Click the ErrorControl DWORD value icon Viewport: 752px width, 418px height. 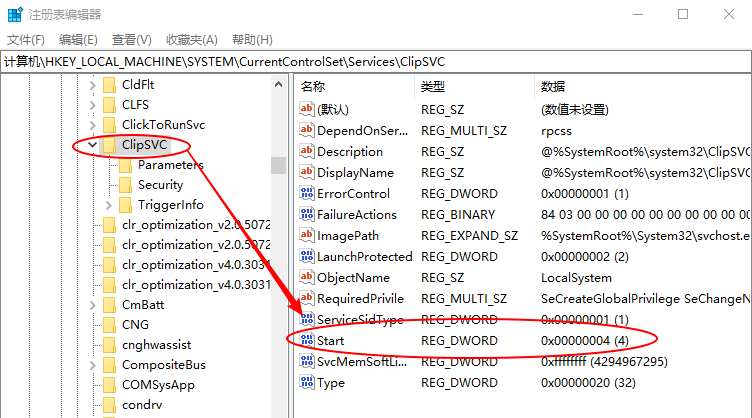point(307,194)
